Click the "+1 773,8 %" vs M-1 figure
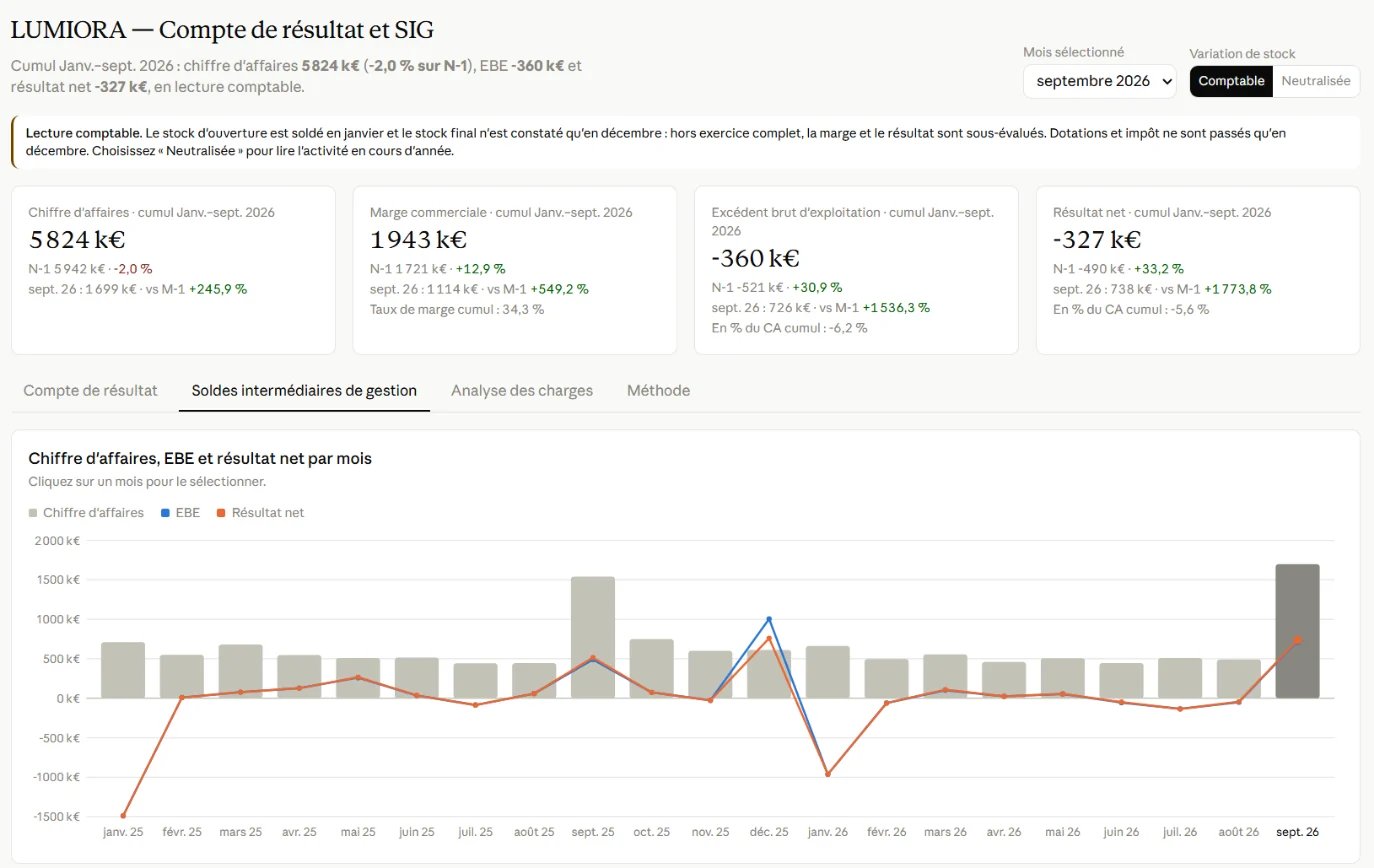Screen dimensions: 1374x868 coord(1238,289)
